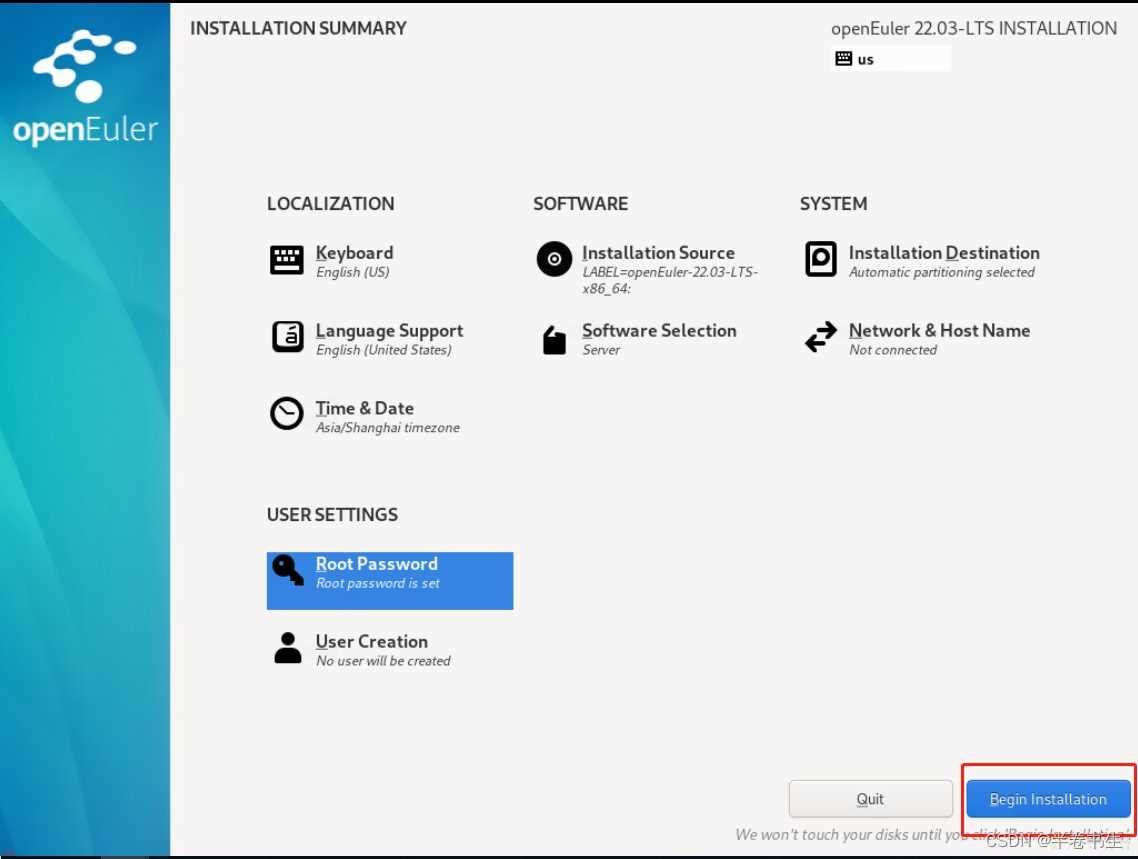Click the Installation Destination disk icon
The image size is (1138, 859).
[x=821, y=259]
